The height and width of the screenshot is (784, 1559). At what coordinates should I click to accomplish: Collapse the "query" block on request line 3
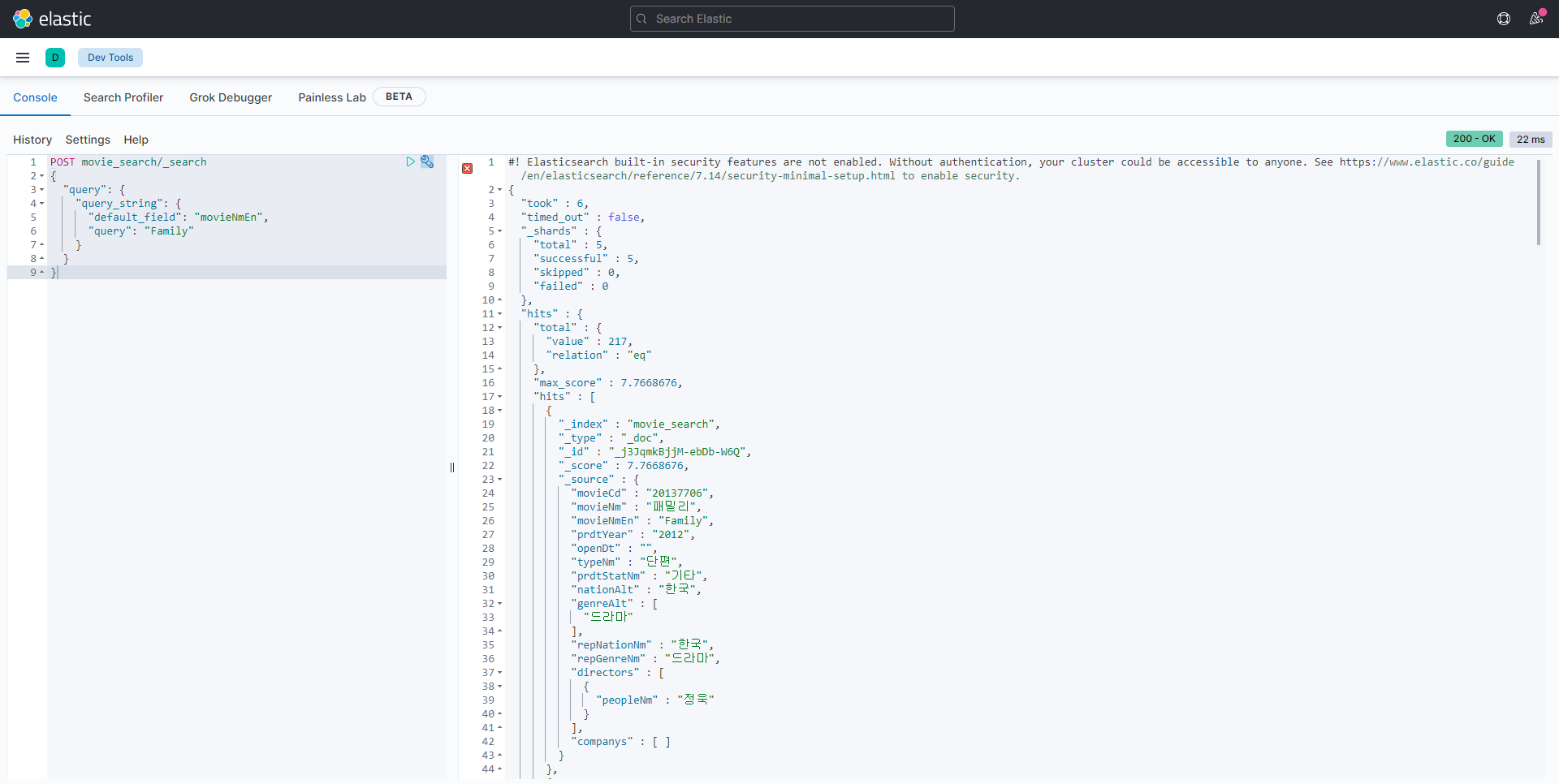(42, 190)
